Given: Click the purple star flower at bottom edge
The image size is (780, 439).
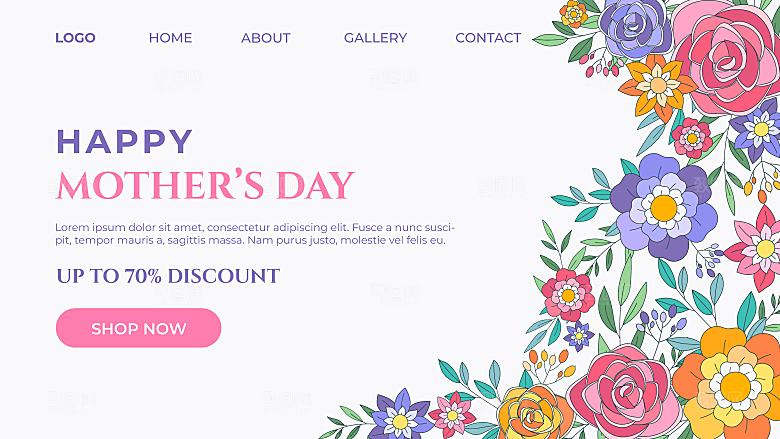Looking at the screenshot, I should click(x=400, y=418).
